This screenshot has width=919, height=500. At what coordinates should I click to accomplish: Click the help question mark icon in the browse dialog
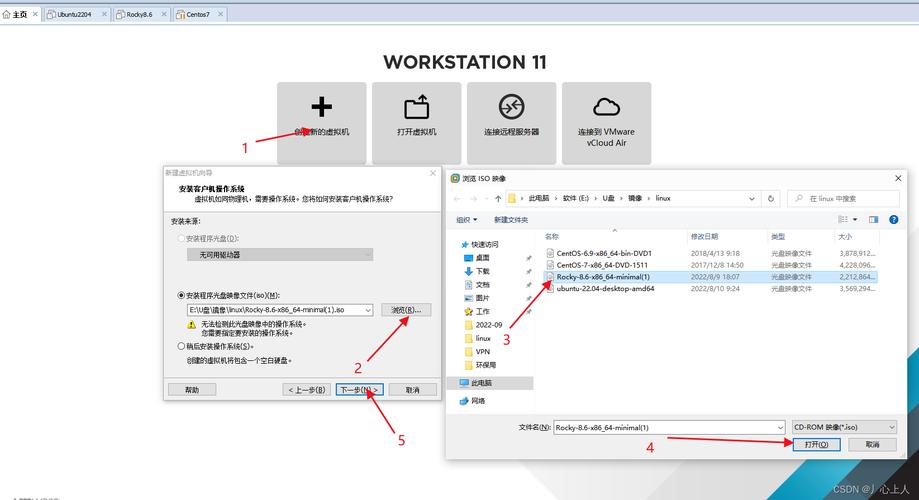893,219
